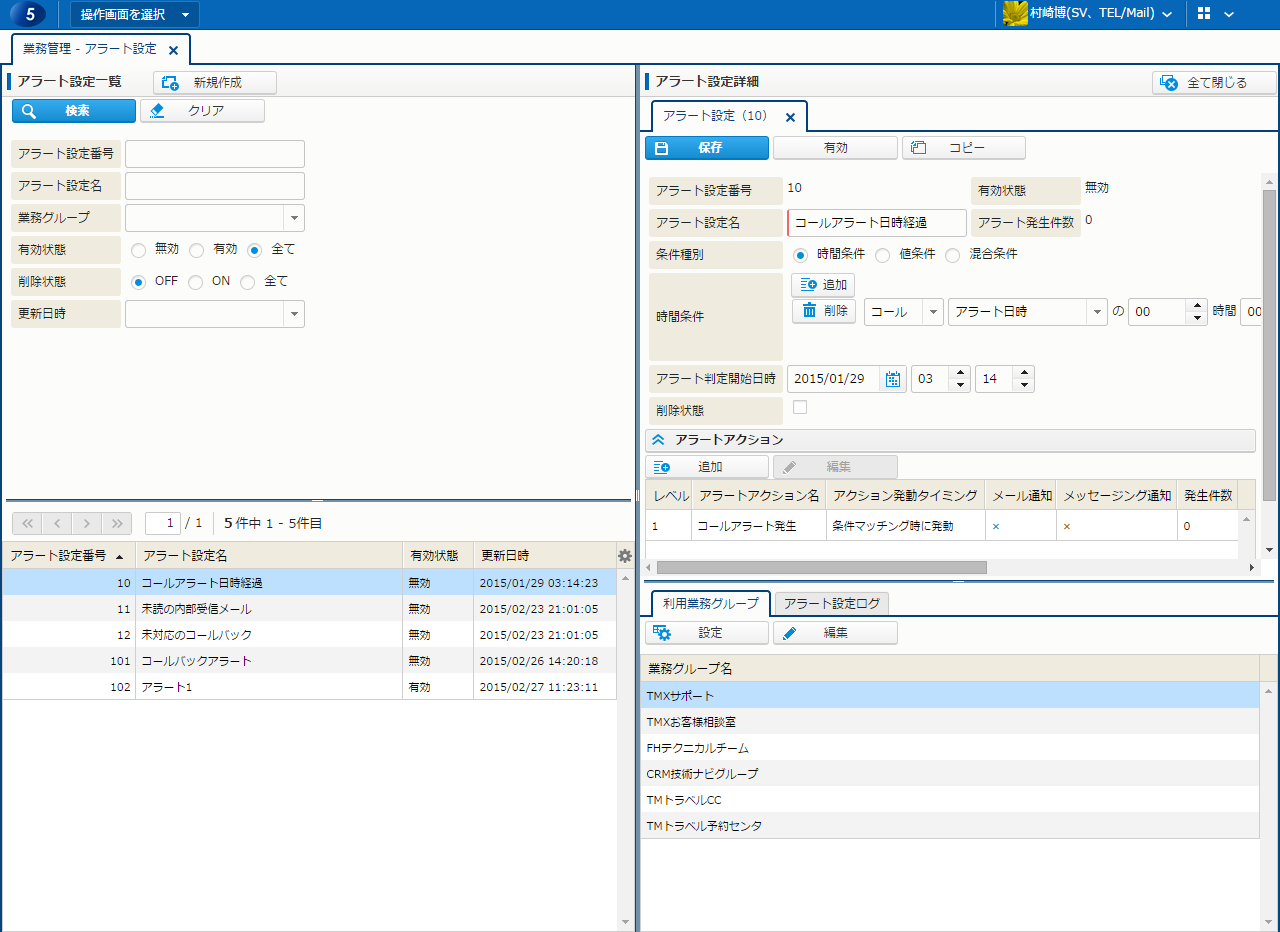Click the アラート設定名 search input field

[214, 186]
